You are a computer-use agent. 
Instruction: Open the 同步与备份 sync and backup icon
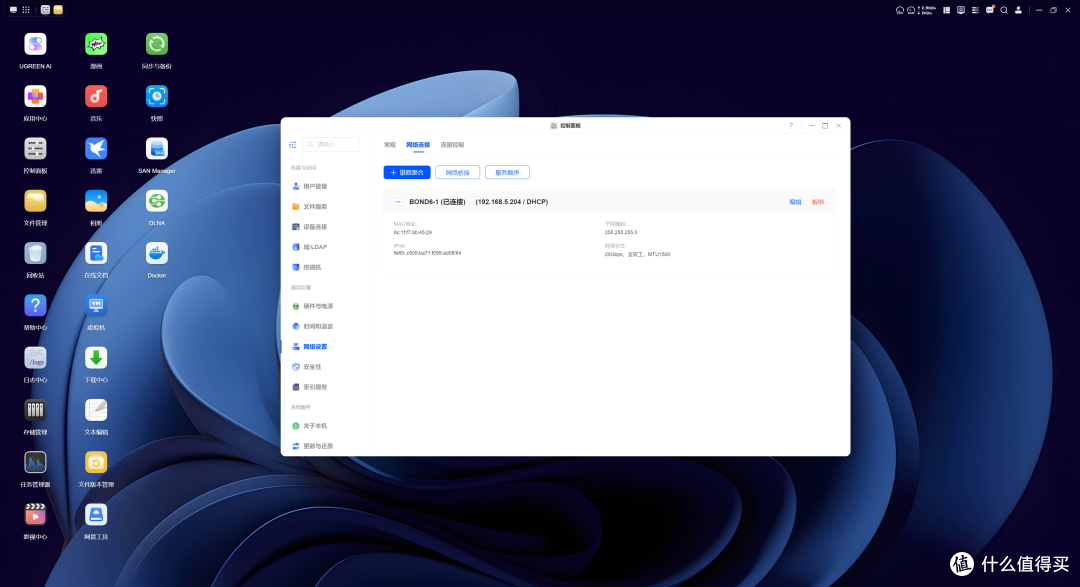click(156, 44)
